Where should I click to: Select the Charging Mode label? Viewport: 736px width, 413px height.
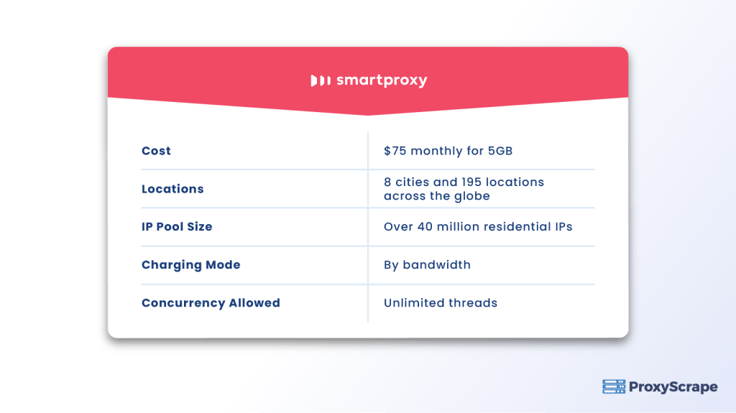pos(191,265)
